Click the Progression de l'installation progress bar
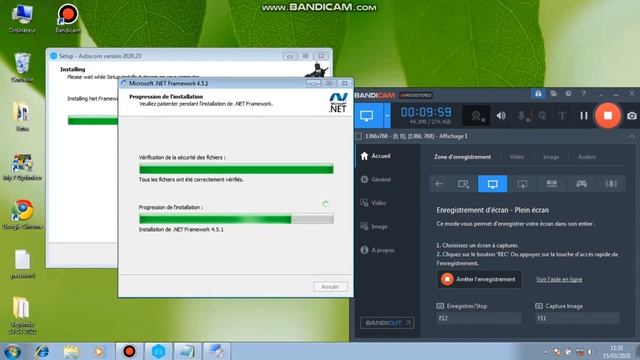The width and height of the screenshot is (640, 360). 236,219
